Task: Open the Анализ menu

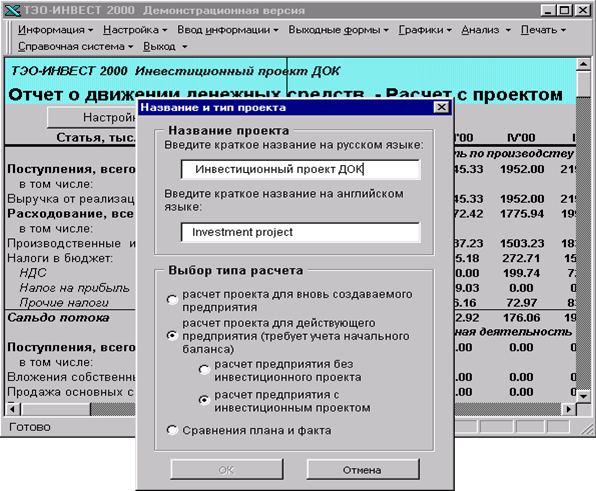Action: click(486, 30)
